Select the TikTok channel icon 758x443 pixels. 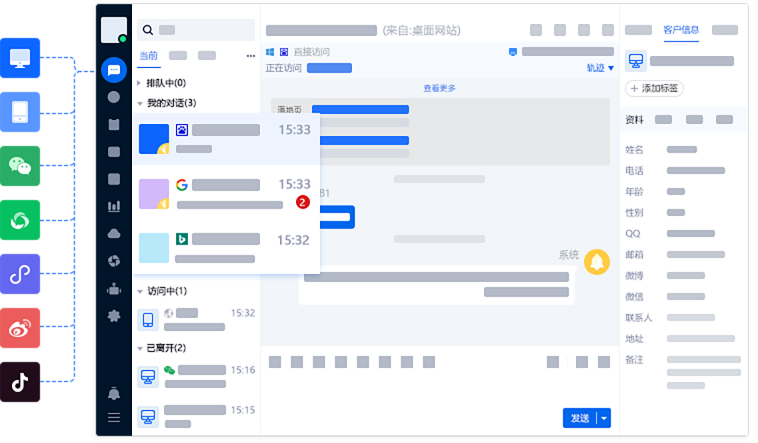[x=20, y=382]
